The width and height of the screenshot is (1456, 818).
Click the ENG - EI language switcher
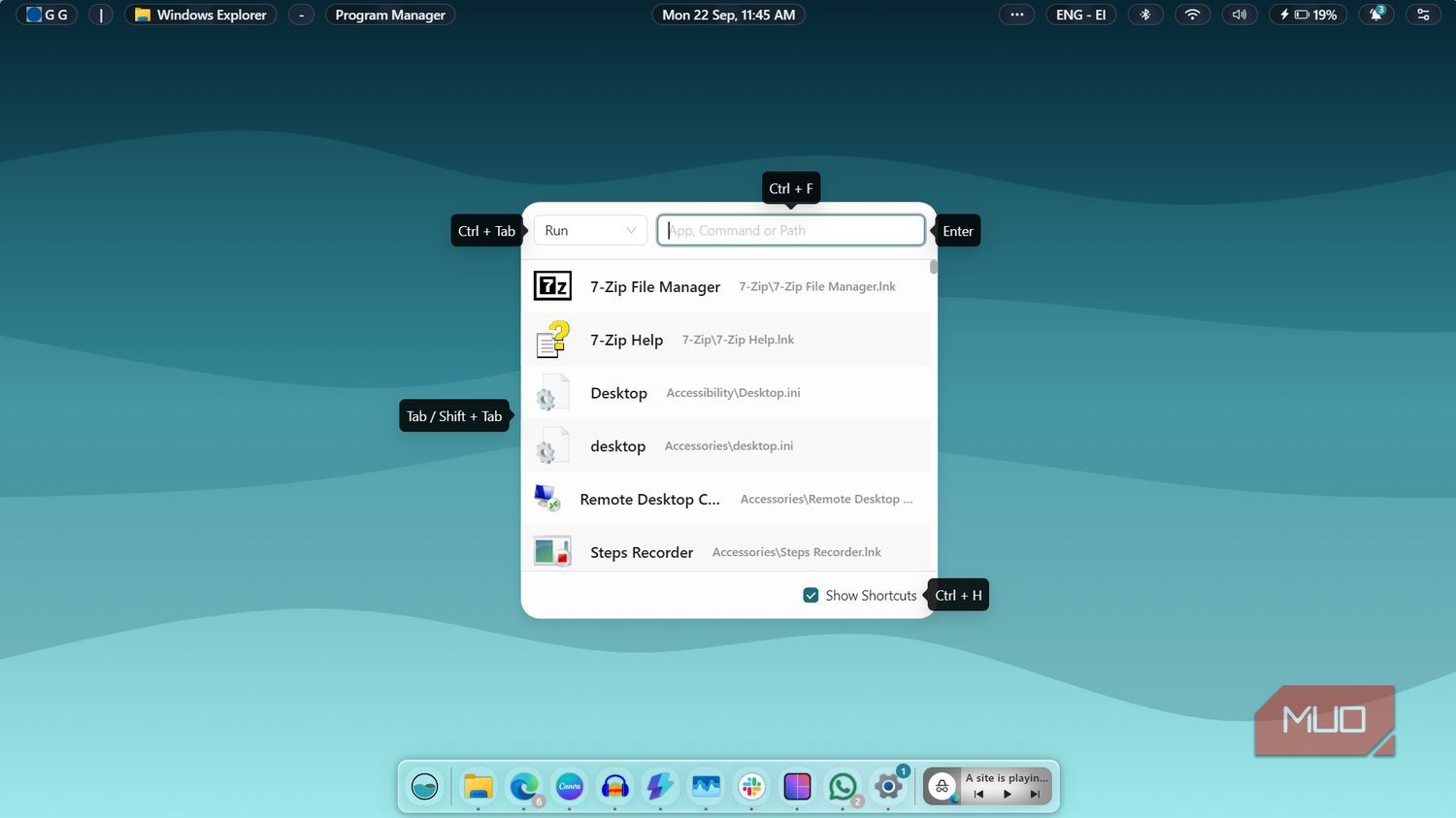(x=1080, y=15)
